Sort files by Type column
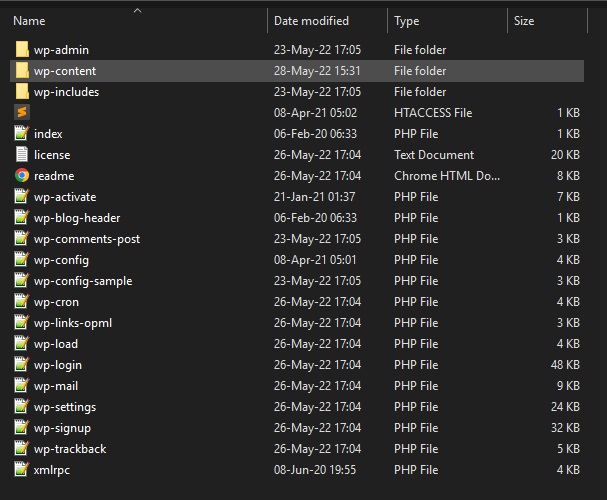The width and height of the screenshot is (607, 500). pyautogui.click(x=407, y=21)
